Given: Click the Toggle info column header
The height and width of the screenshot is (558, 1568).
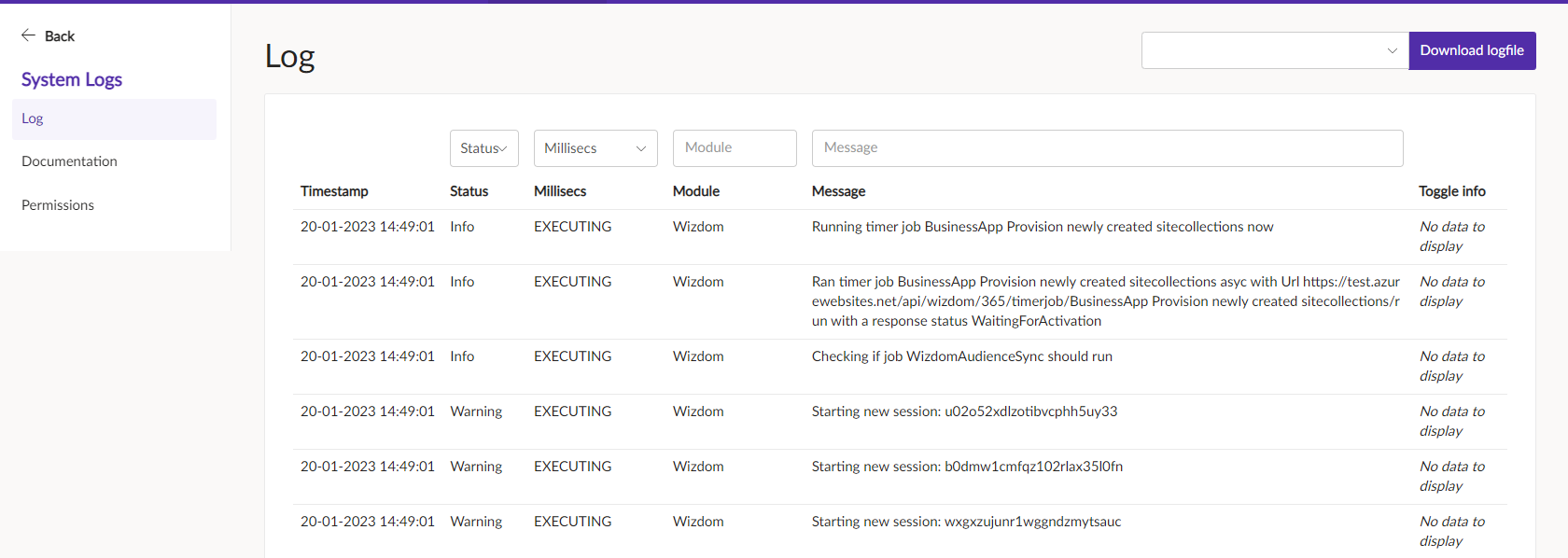Looking at the screenshot, I should click(1452, 191).
